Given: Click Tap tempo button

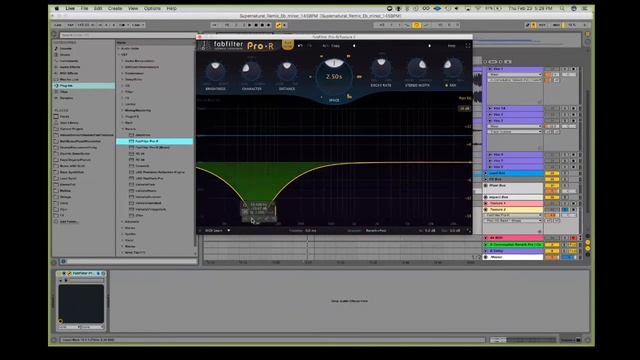Looking at the screenshot, I should [70, 25].
